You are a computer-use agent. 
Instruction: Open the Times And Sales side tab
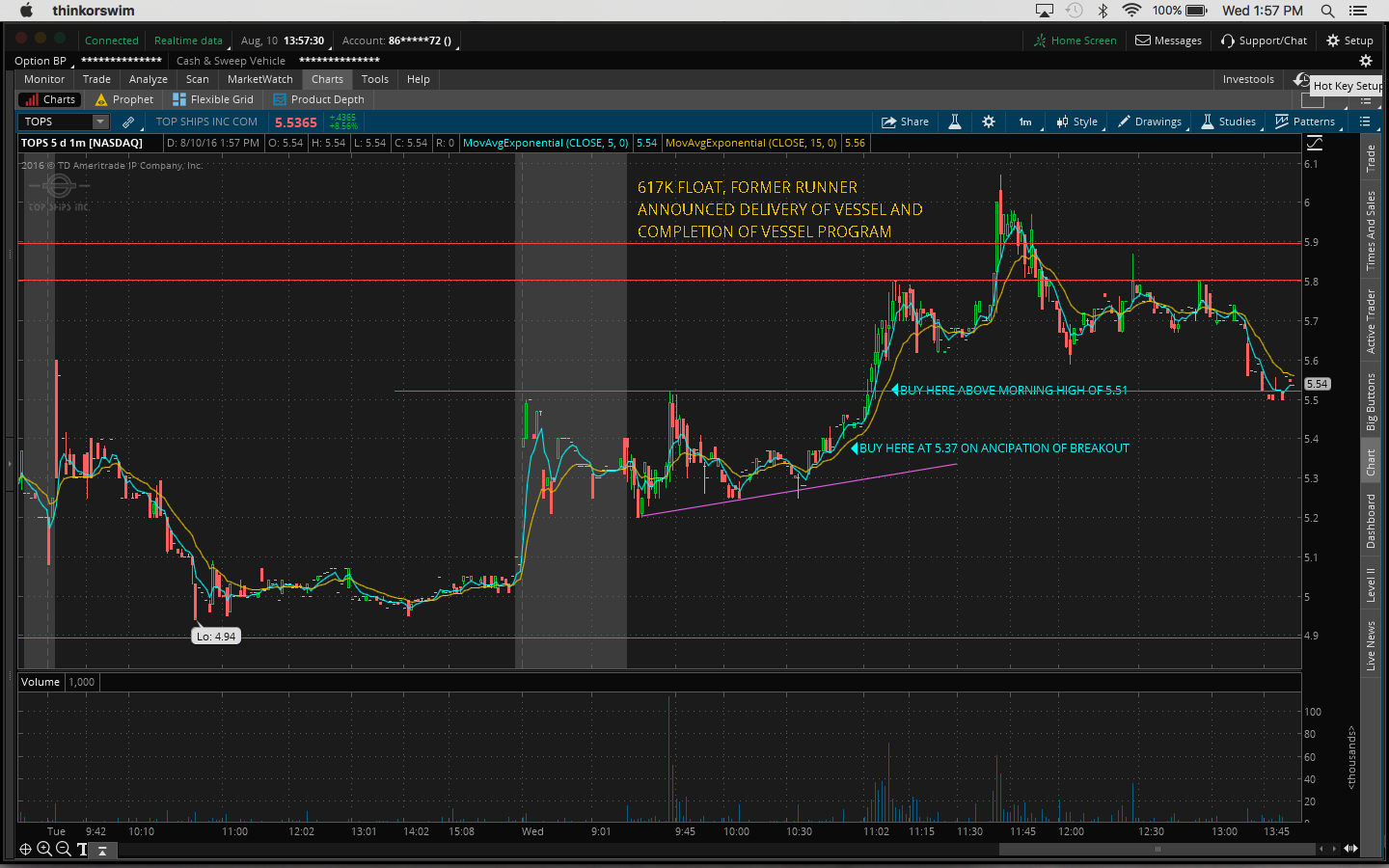click(1371, 231)
